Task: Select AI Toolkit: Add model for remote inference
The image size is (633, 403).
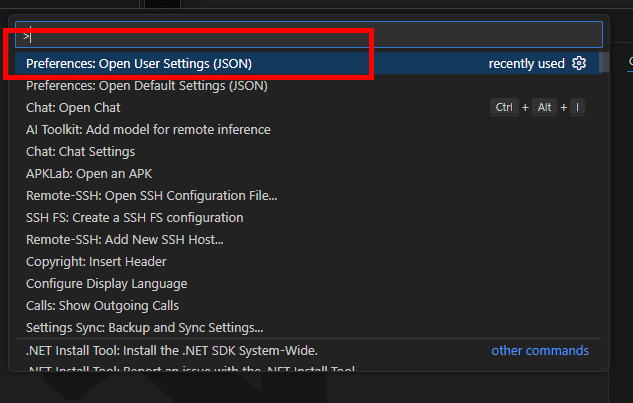Action: point(148,130)
